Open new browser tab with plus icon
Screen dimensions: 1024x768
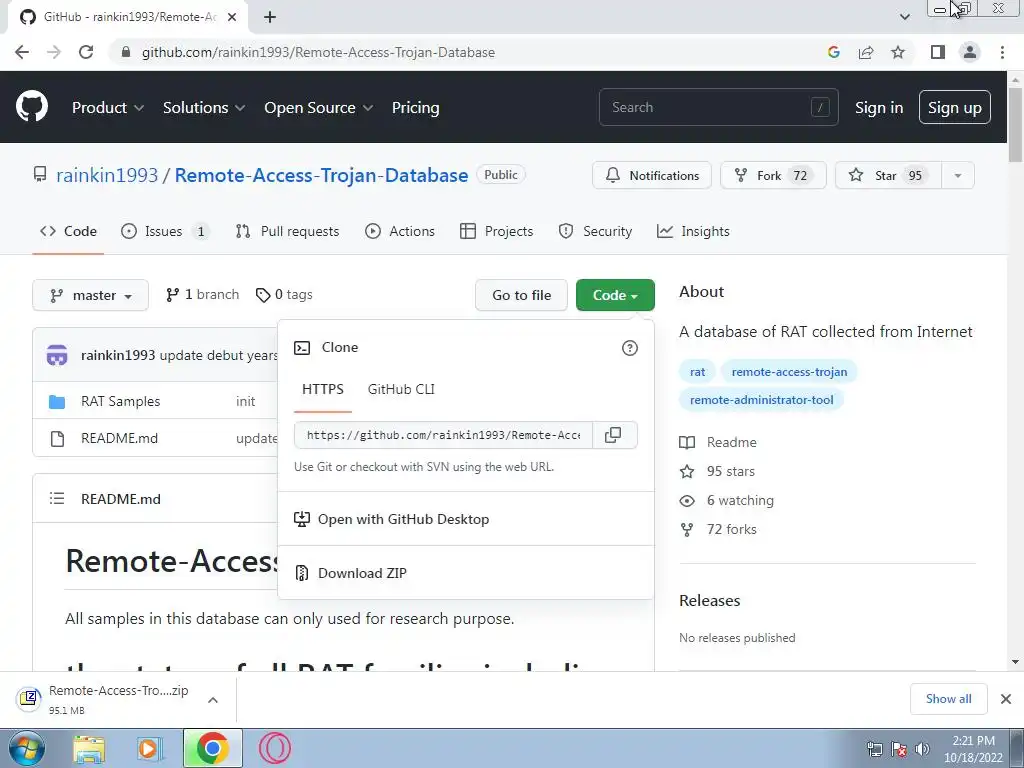270,17
